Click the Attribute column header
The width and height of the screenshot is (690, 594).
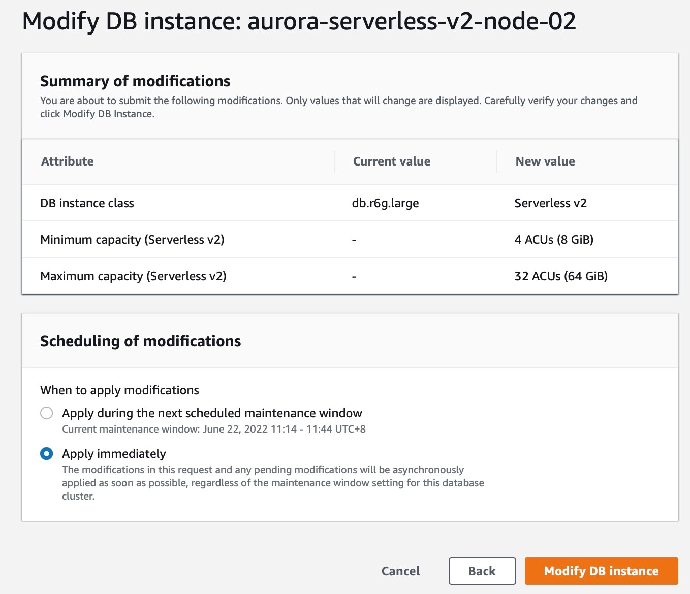point(67,161)
